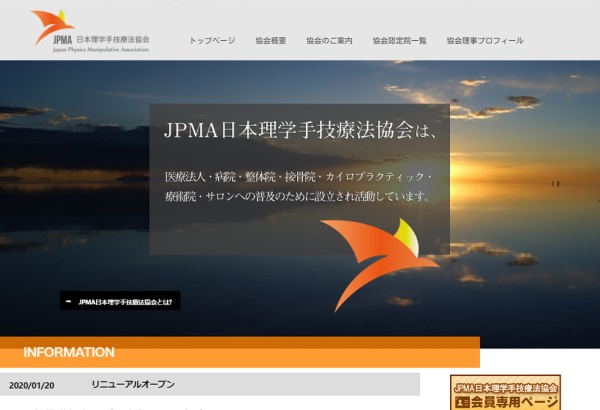Open the 協会概要 menu item
The width and height of the screenshot is (600, 410).
click(x=271, y=41)
